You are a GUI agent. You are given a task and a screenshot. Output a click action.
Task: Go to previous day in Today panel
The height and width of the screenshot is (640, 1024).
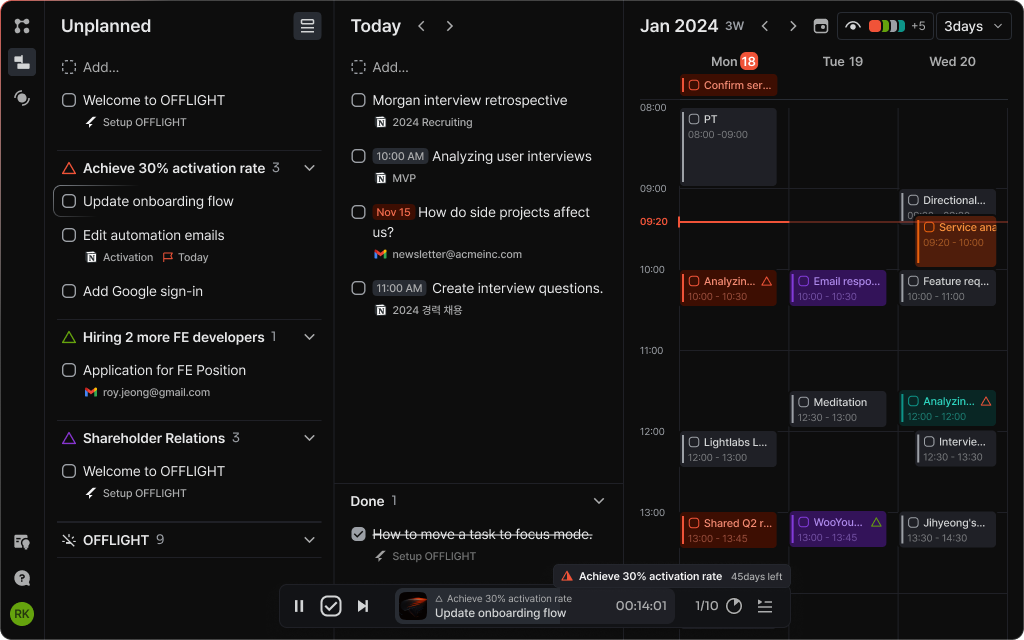(x=421, y=26)
